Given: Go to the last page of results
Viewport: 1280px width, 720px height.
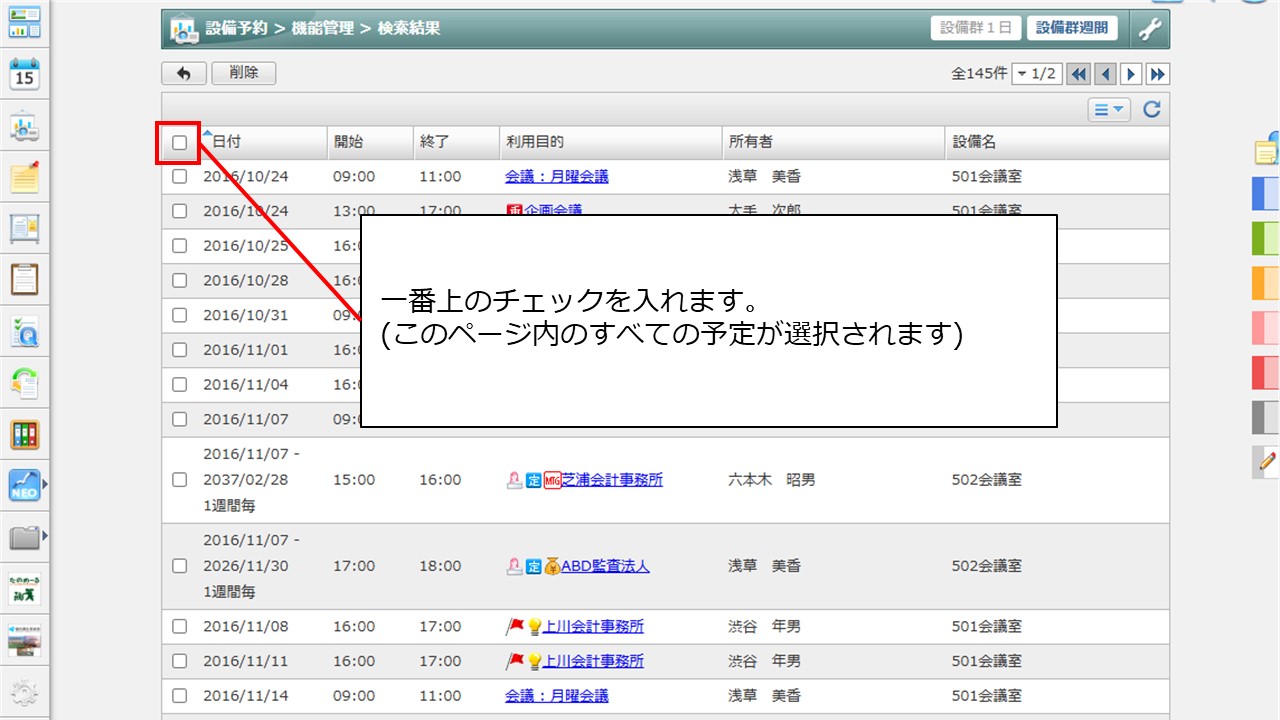Looking at the screenshot, I should (1158, 74).
